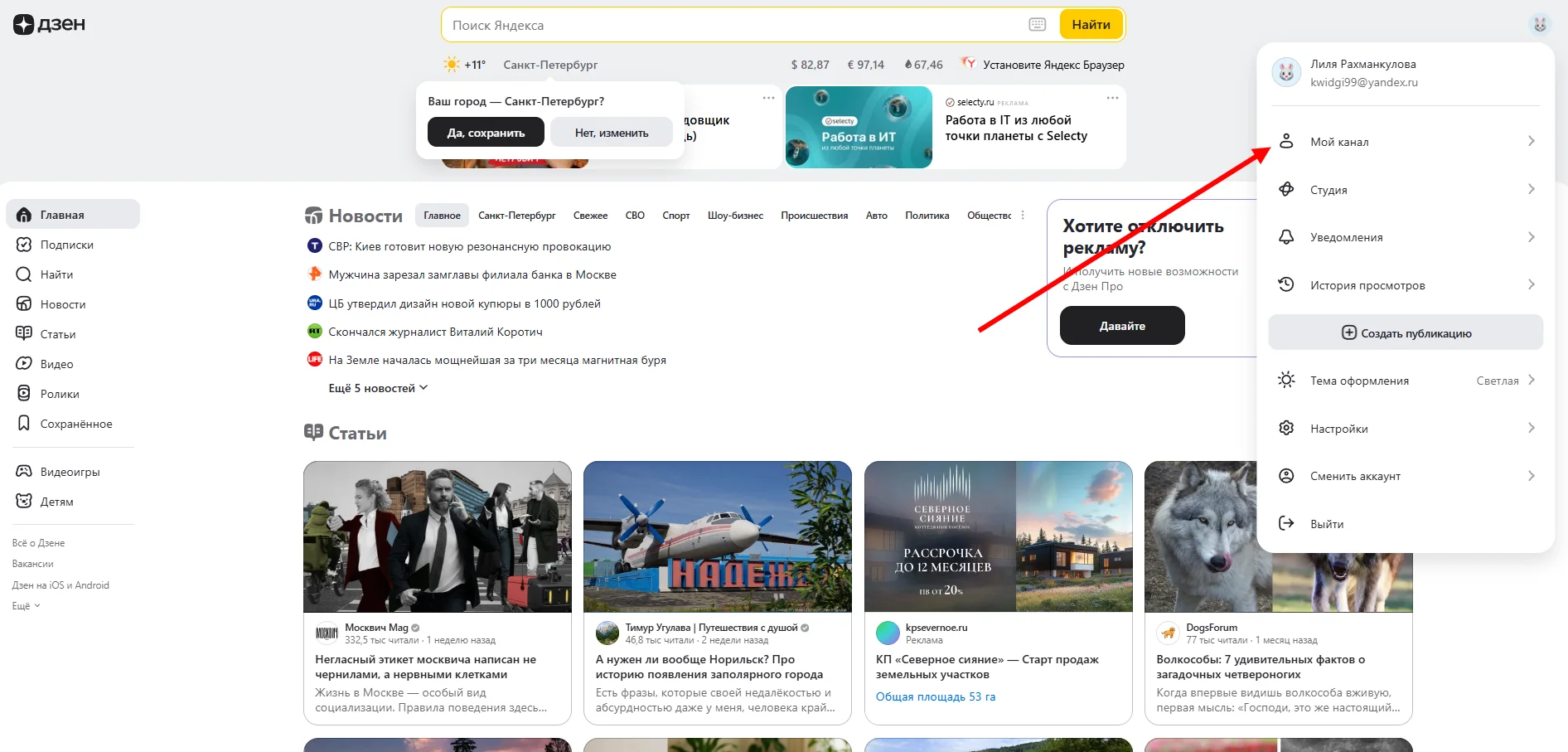Click the Yandex Browser Y icon
1568x752 pixels.
point(967,63)
